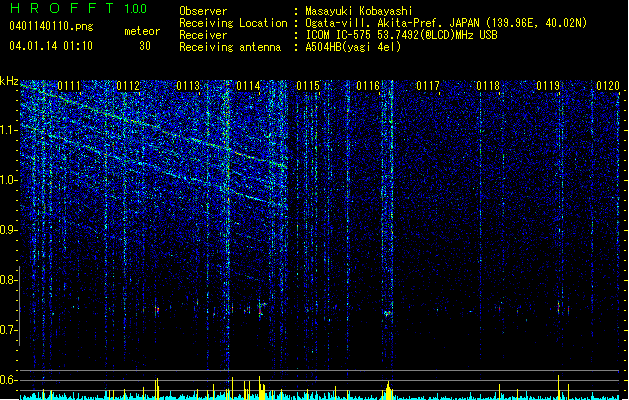Click the 1.0 frequency axis label
Viewport: 629px width, 400px height.
[9, 181]
